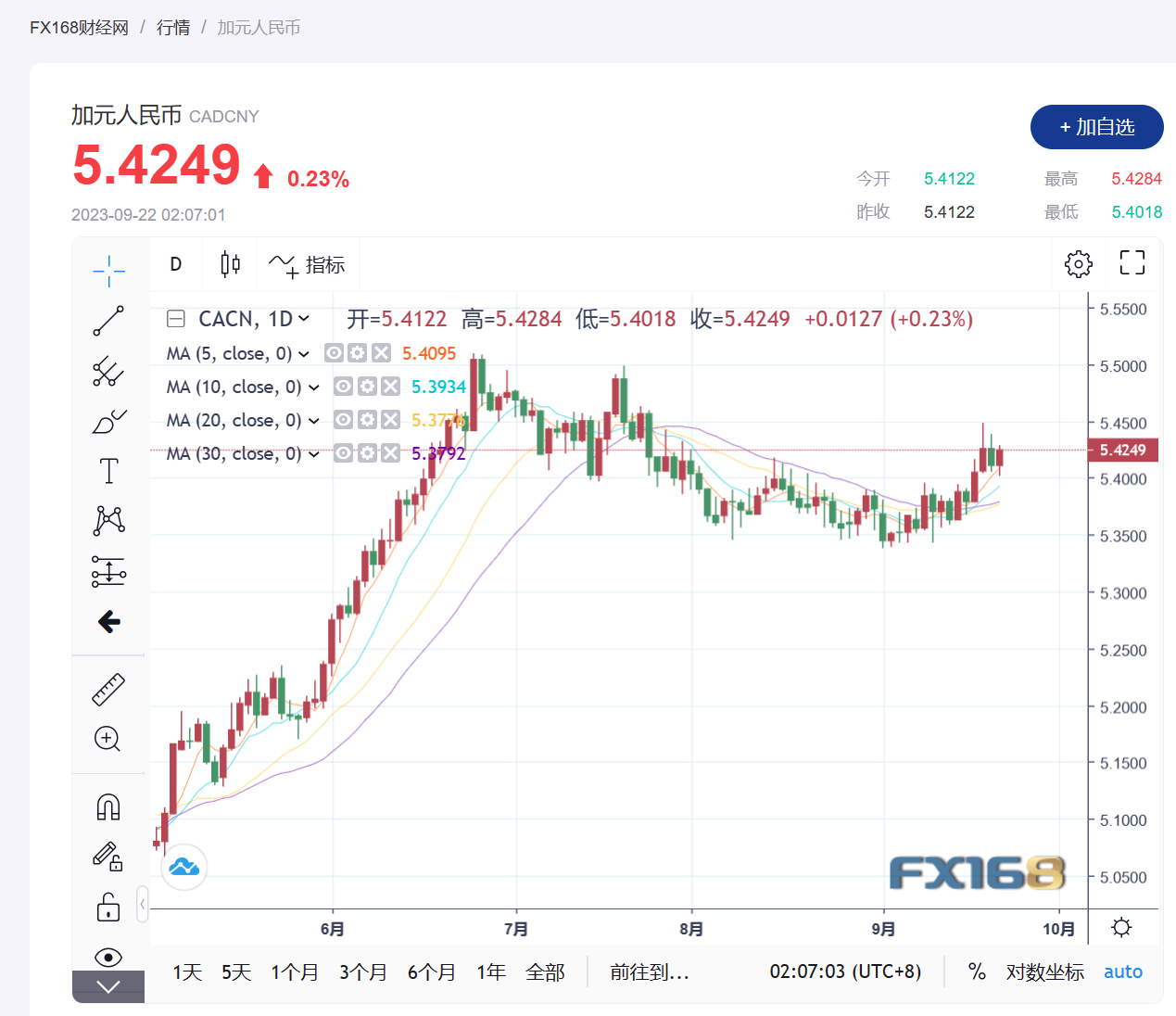The width and height of the screenshot is (1176, 1016).
Task: Activate the zoom in tool
Action: (x=108, y=739)
